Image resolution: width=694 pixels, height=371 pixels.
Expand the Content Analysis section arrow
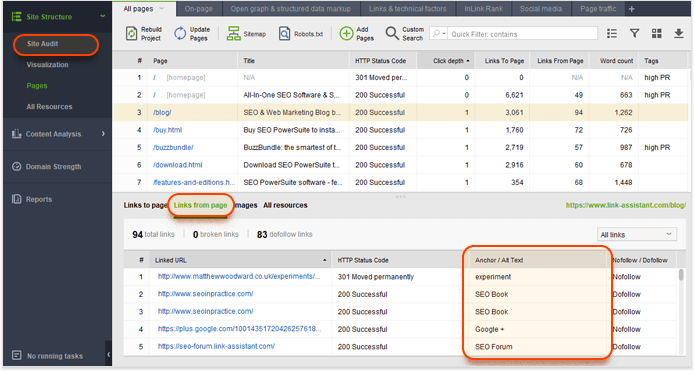(103, 134)
